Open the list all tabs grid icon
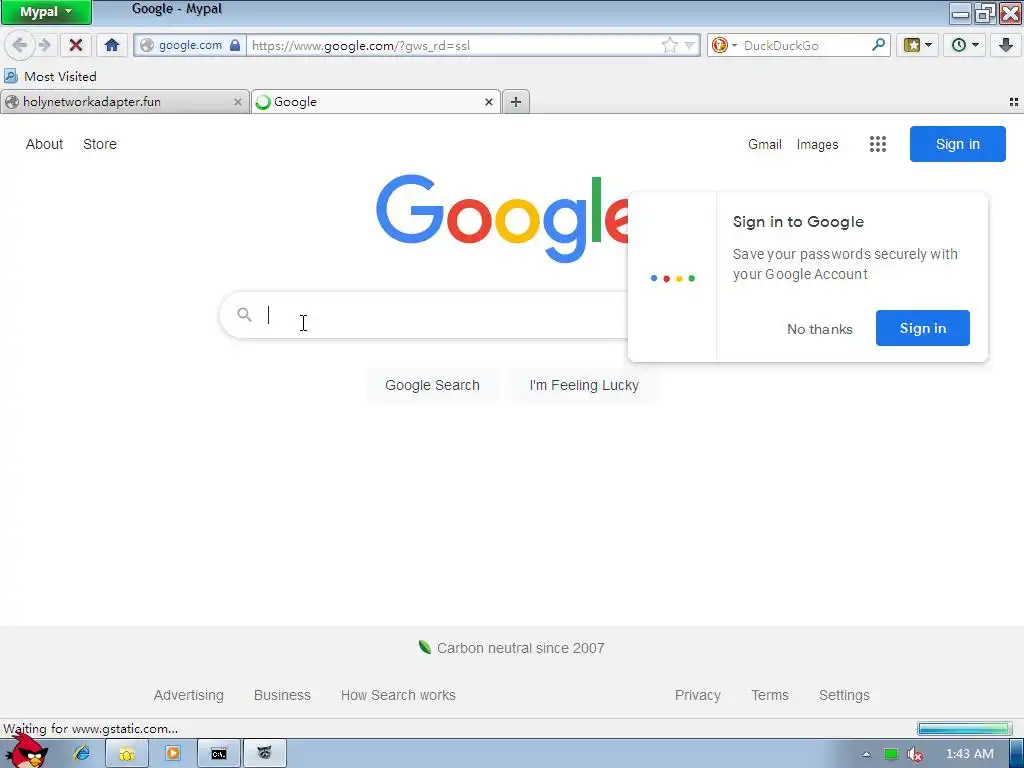The image size is (1024, 768). pos(1014,102)
